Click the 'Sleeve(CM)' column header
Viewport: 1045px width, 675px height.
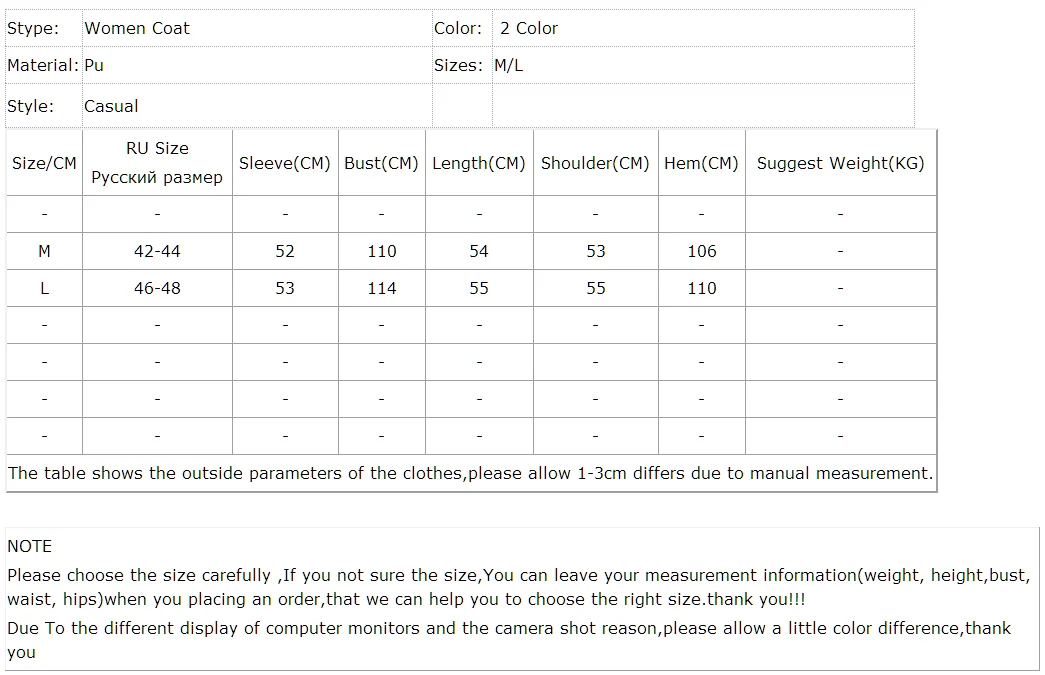285,163
